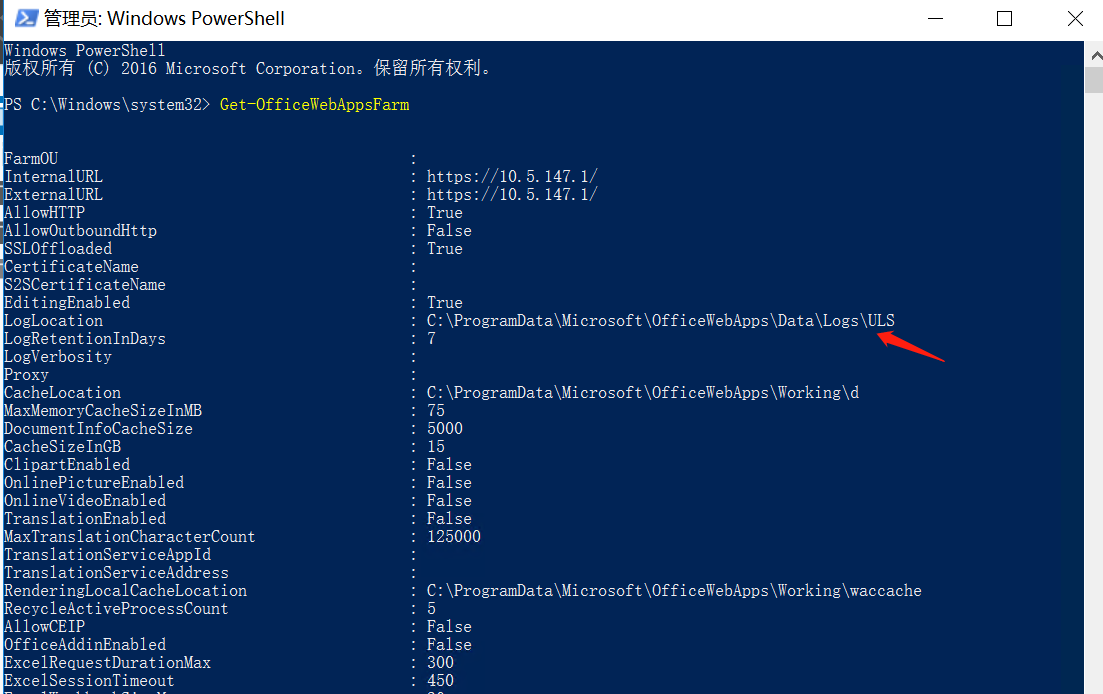Minimize the PowerShell window

point(935,18)
